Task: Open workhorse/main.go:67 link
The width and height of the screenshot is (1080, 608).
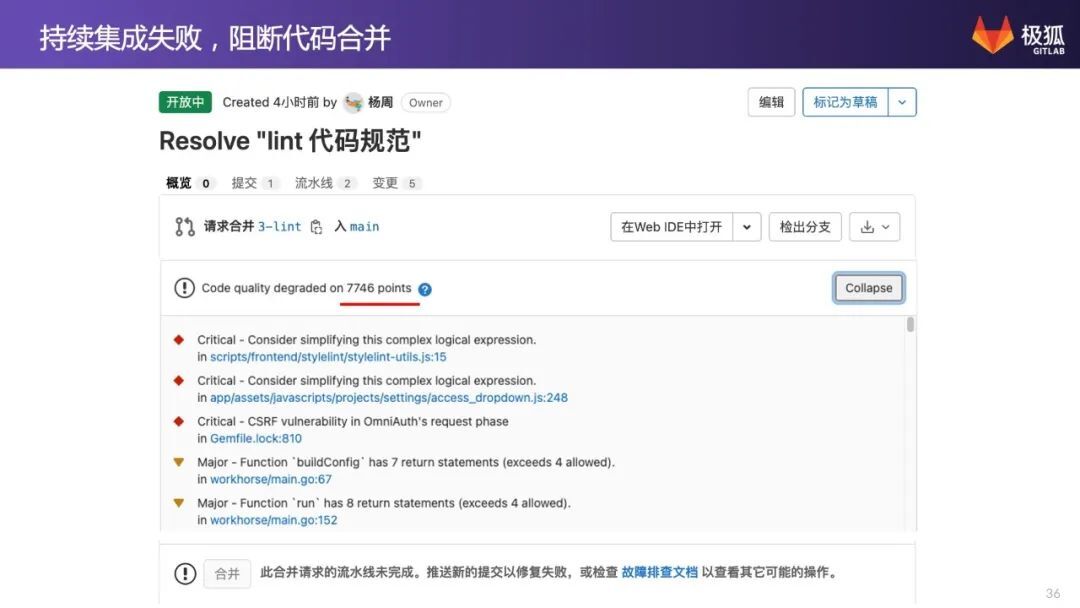Action: click(271, 479)
